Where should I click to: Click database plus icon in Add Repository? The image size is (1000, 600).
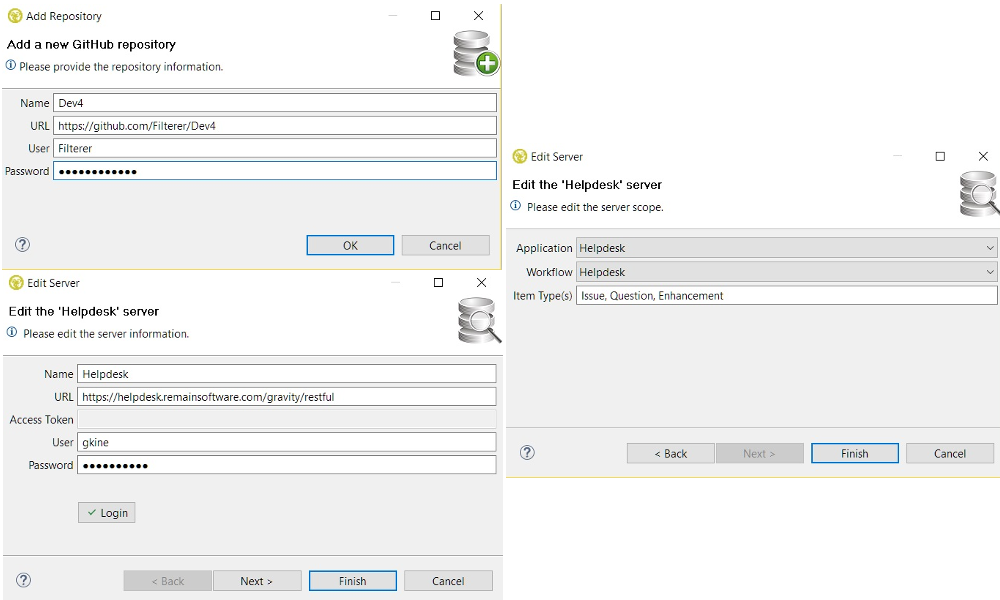click(x=476, y=54)
